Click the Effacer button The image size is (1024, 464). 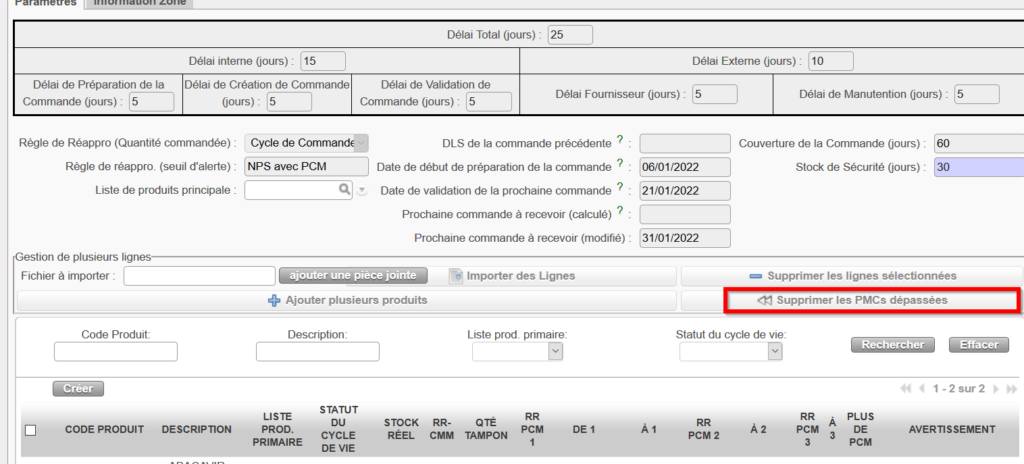(979, 344)
